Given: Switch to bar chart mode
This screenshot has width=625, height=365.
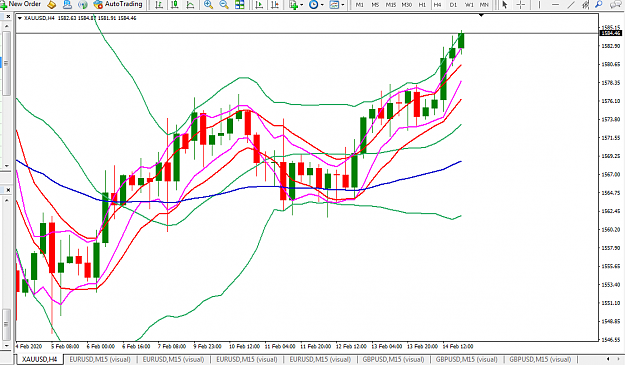Looking at the screenshot, I should pos(159,5).
